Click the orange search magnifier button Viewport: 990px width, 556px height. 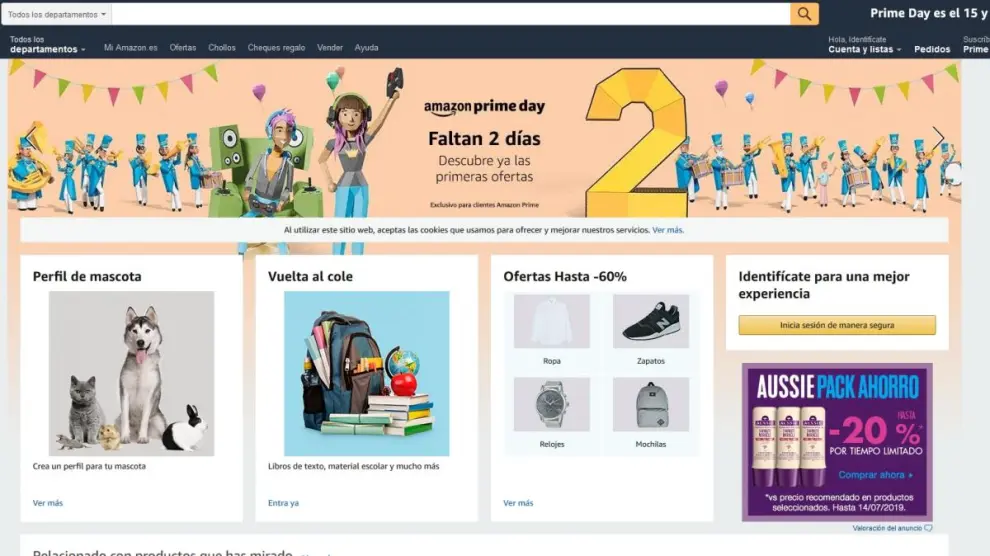coord(804,14)
